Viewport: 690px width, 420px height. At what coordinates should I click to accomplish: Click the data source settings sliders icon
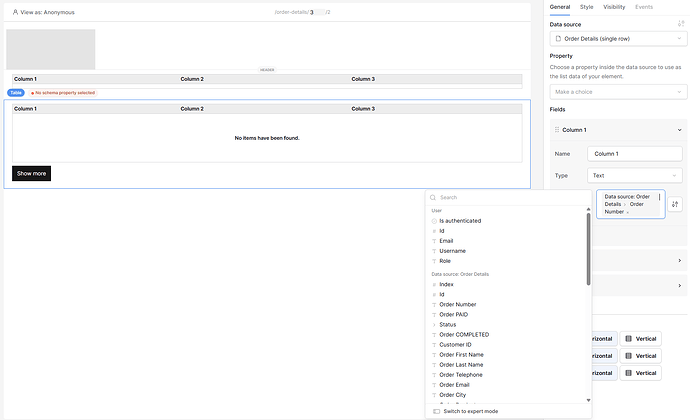click(681, 24)
